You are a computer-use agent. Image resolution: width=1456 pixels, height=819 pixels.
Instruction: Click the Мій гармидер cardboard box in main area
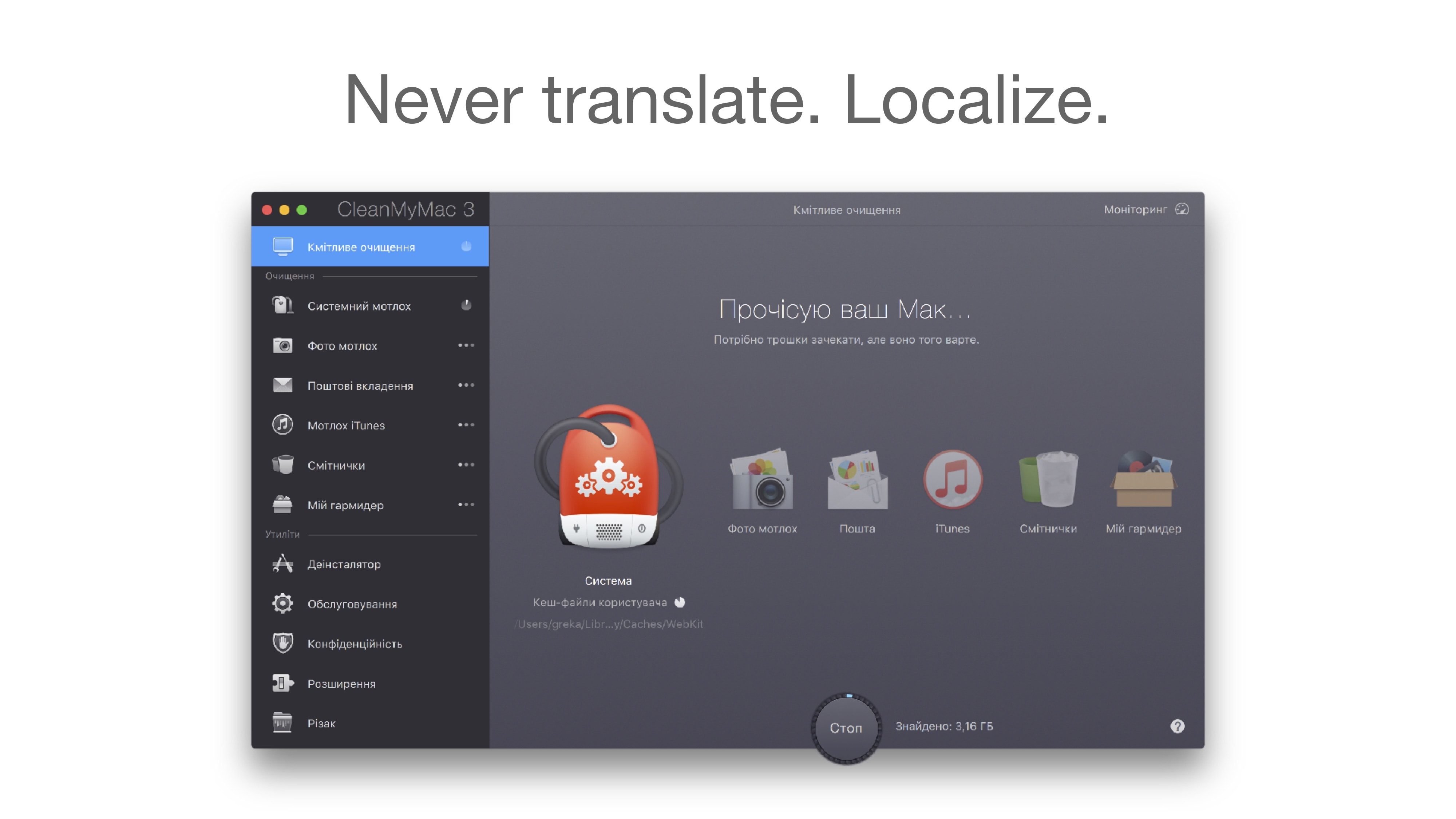1143,479
